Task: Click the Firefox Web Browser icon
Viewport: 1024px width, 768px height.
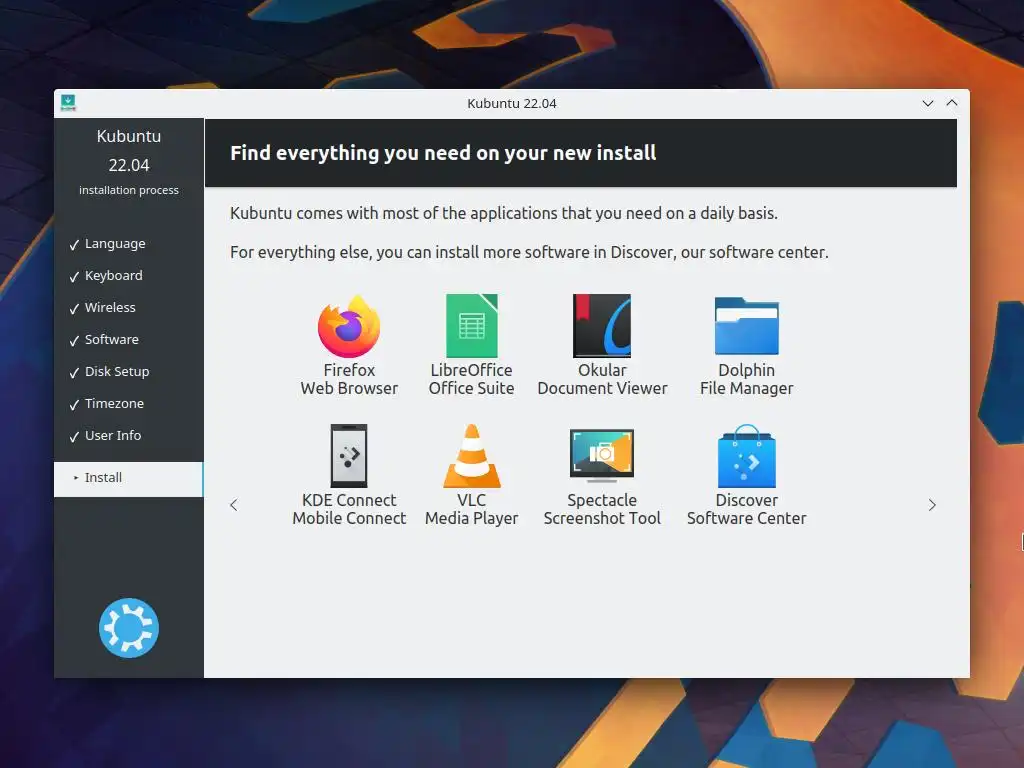Action: click(349, 326)
